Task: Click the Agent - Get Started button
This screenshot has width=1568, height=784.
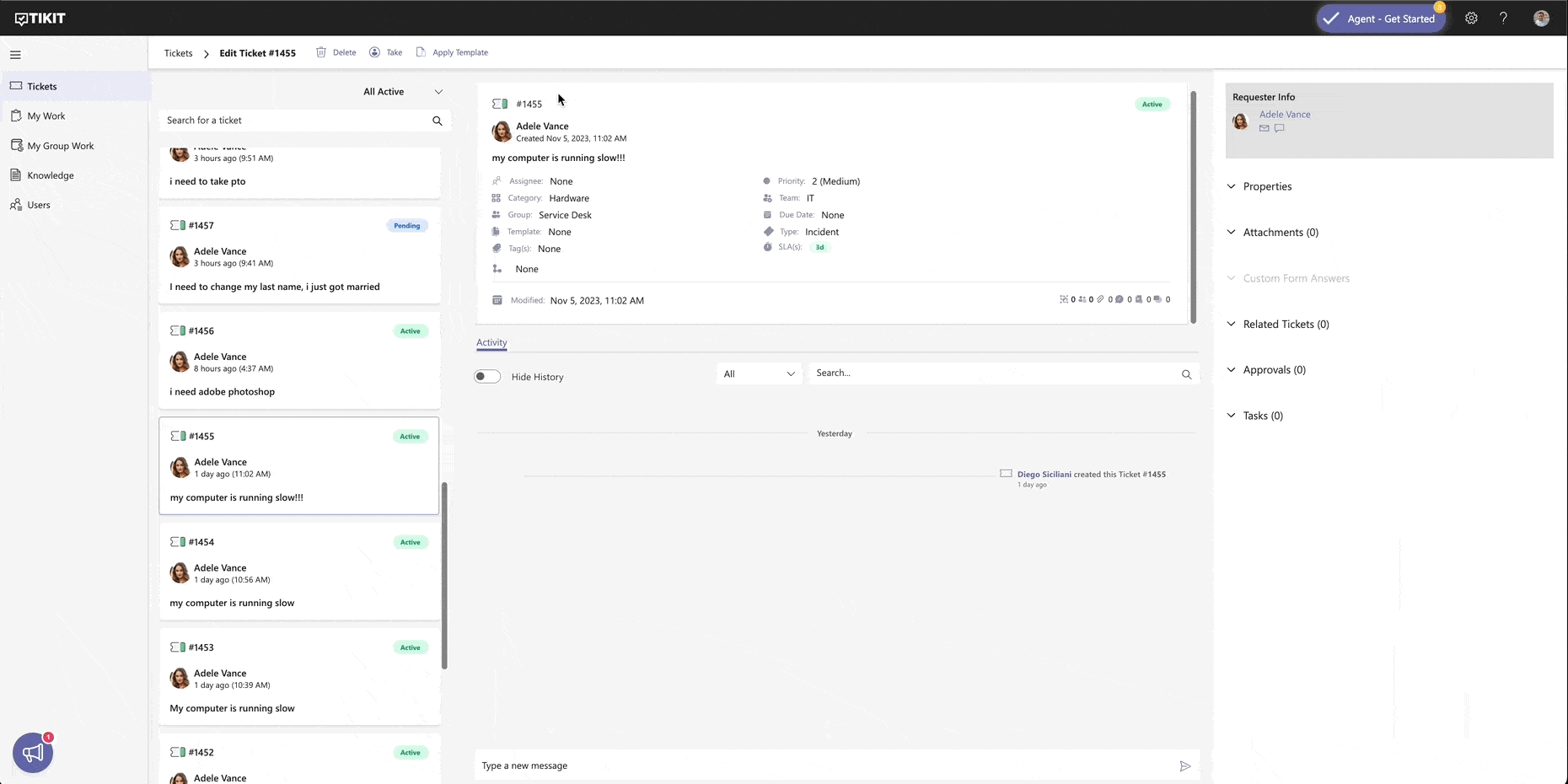Action: [1381, 19]
